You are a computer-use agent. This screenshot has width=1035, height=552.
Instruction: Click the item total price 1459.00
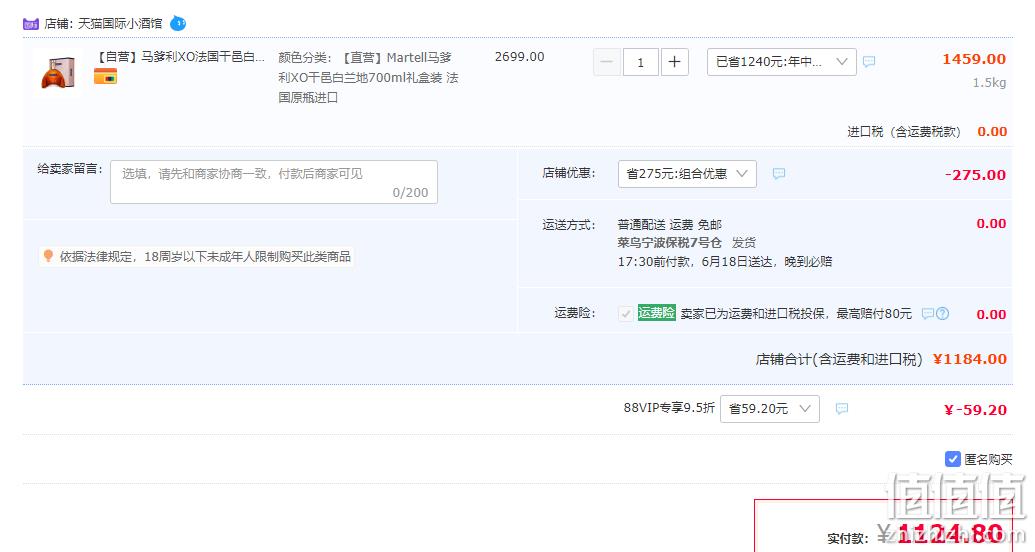(x=974, y=59)
